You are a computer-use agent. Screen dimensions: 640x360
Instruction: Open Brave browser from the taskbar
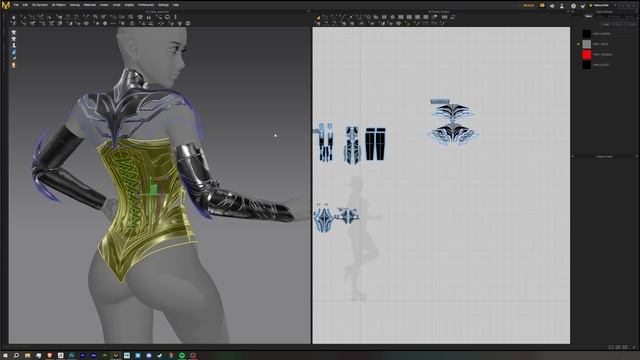pyautogui.click(x=49, y=356)
